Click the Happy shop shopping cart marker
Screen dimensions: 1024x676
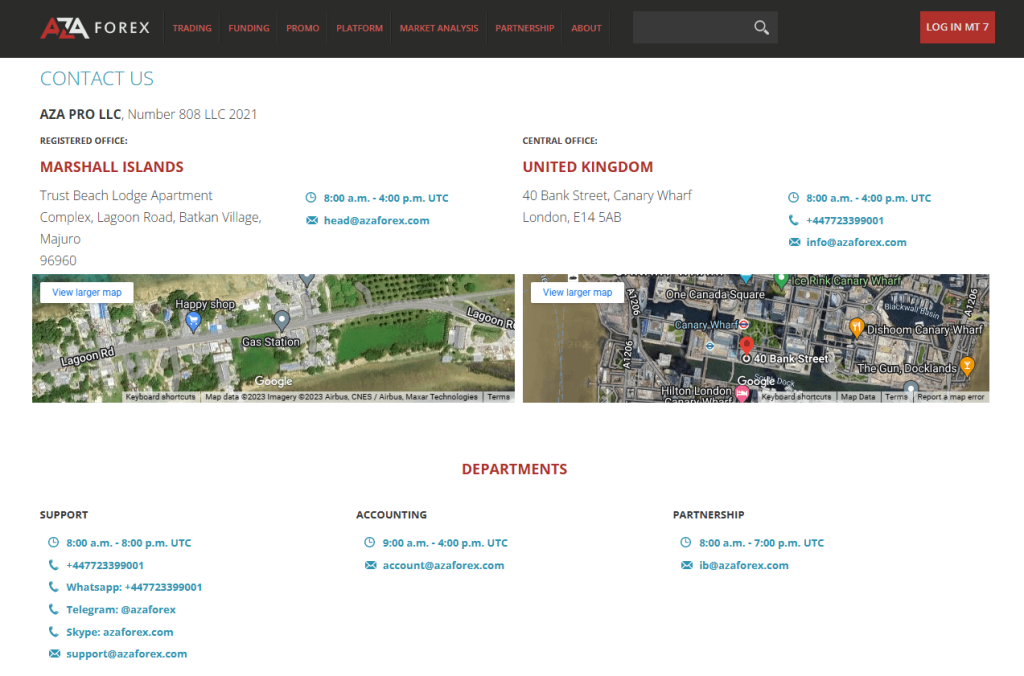tap(193, 321)
